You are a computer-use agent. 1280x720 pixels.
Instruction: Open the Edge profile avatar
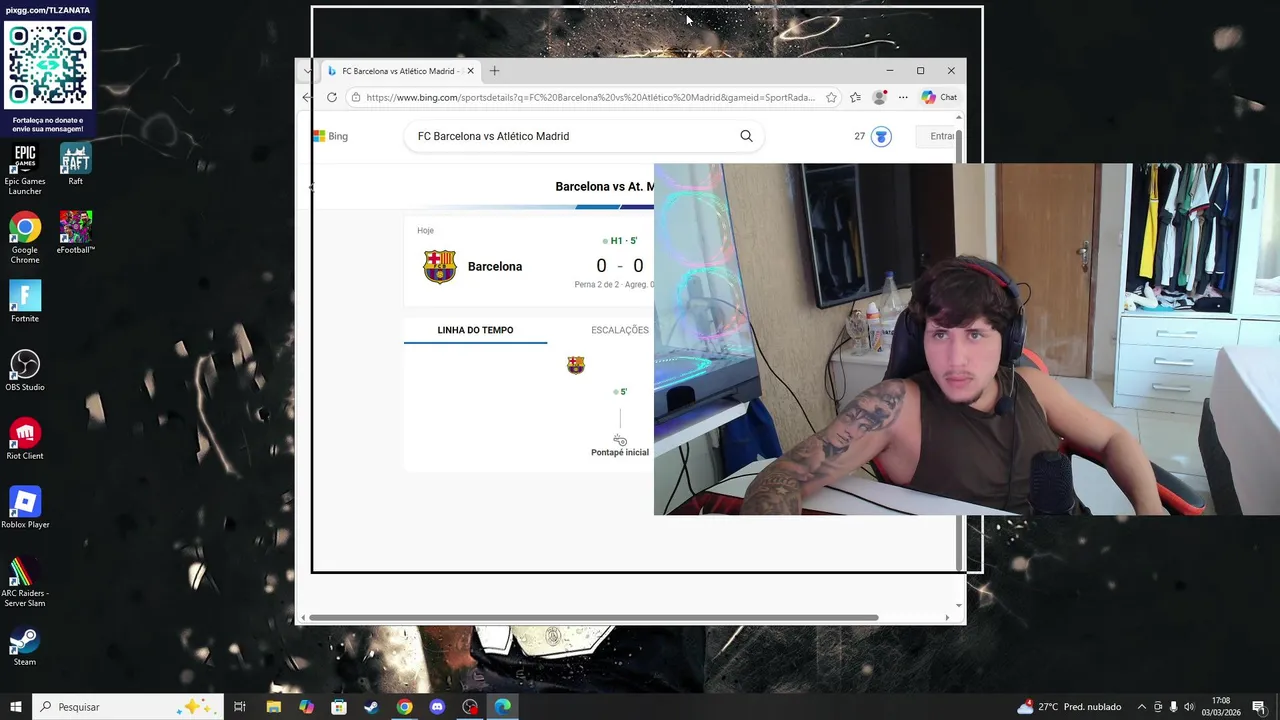click(x=879, y=97)
